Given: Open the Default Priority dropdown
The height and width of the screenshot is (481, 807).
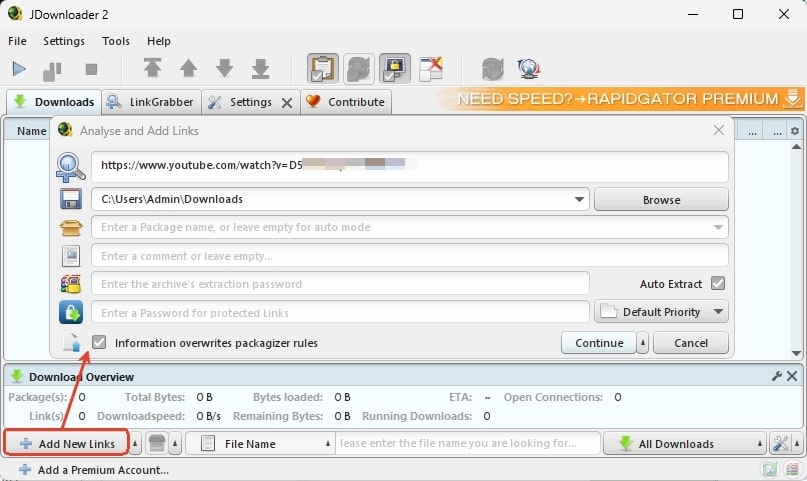Looking at the screenshot, I should pos(661,312).
